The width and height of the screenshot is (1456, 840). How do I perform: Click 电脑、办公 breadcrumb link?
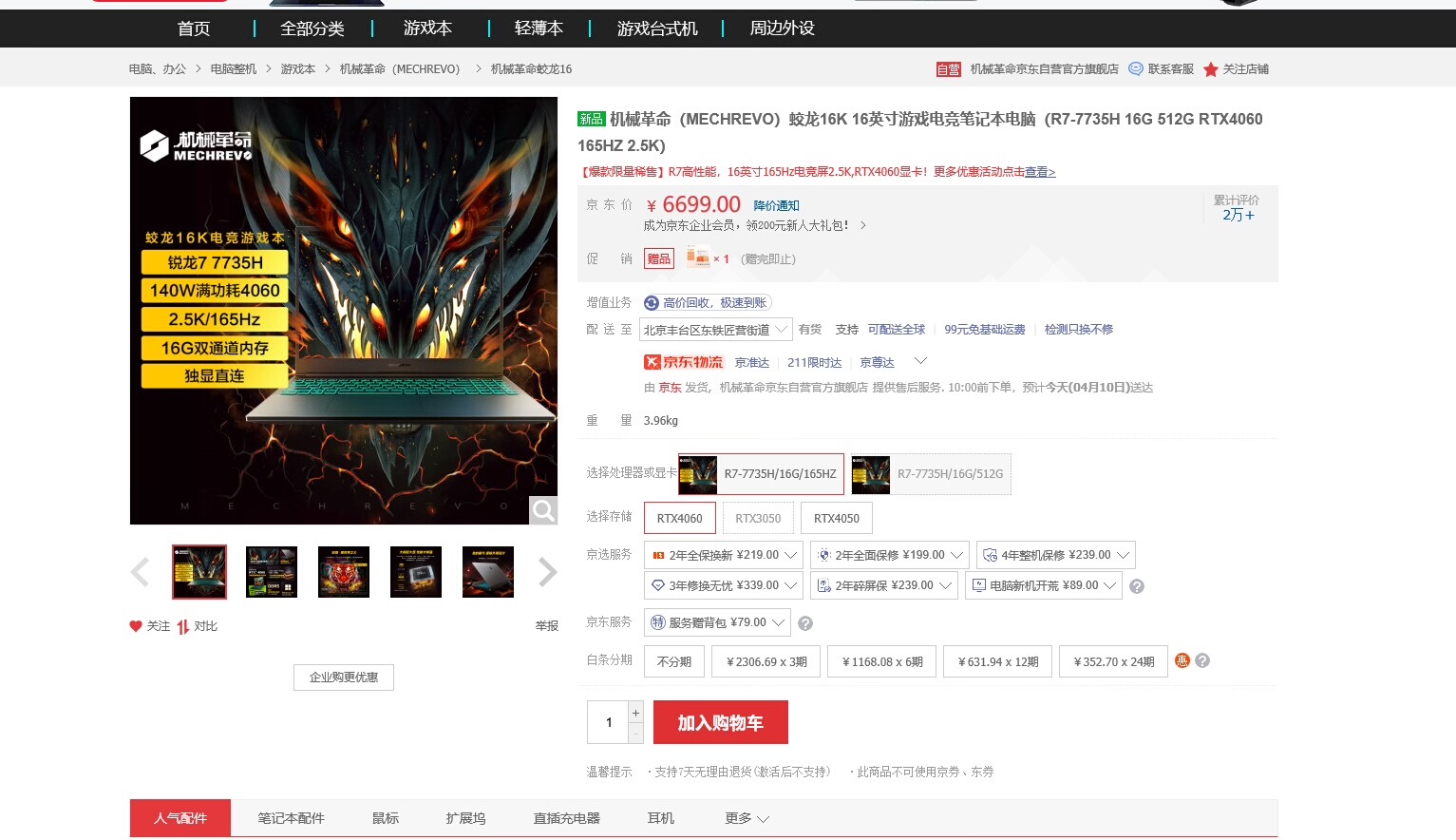pos(158,69)
